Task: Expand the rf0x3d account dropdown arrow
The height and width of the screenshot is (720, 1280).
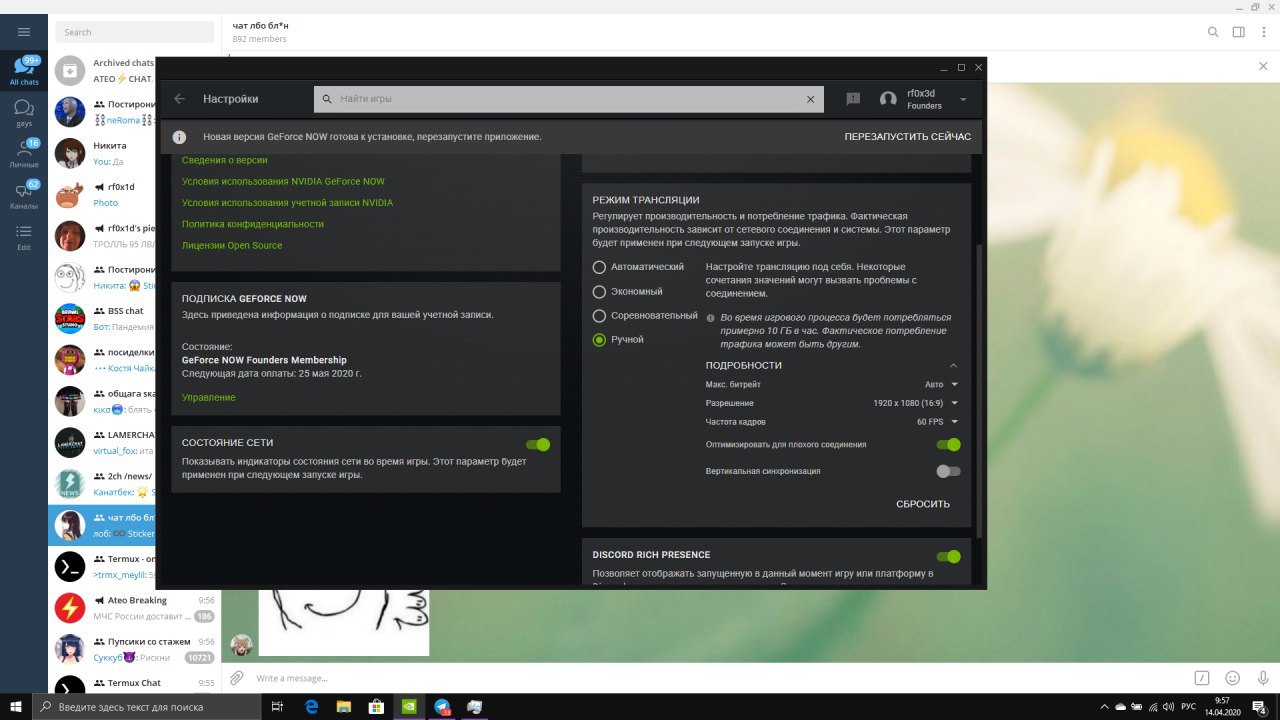Action: pyautogui.click(x=963, y=99)
